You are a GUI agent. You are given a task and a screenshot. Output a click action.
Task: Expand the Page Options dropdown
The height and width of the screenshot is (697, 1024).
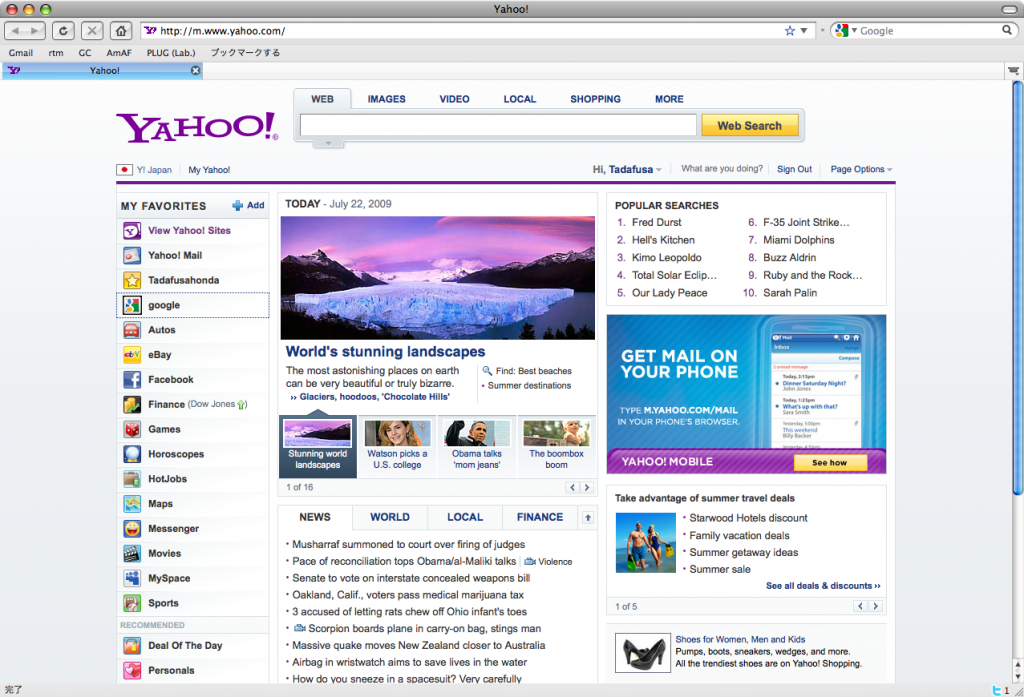coord(861,169)
